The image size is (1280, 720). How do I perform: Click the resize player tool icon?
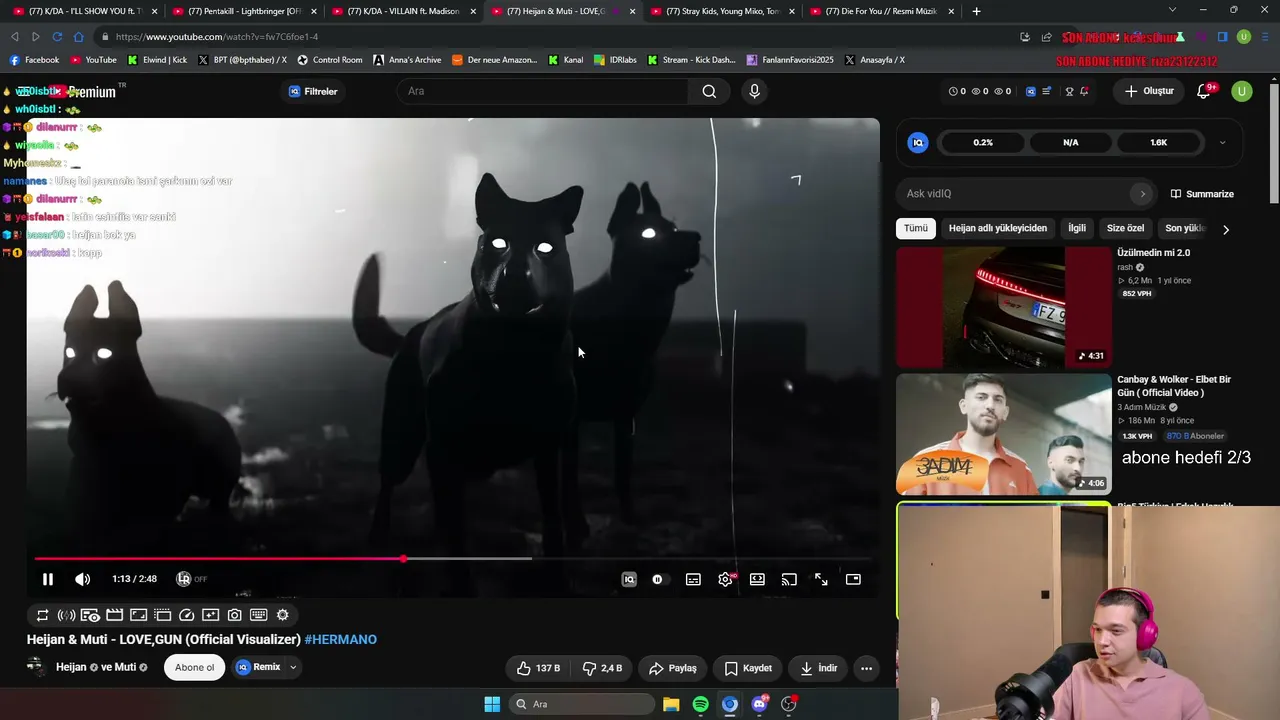[x=138, y=615]
